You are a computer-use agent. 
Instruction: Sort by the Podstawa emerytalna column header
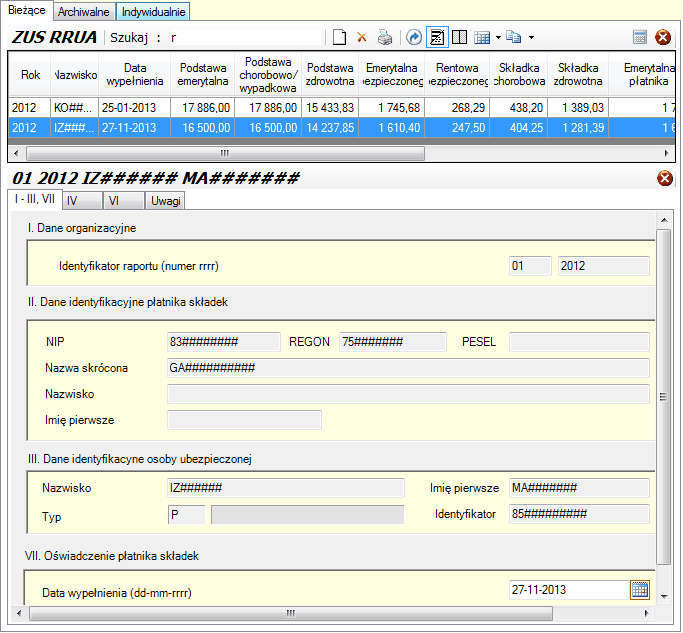[x=203, y=74]
